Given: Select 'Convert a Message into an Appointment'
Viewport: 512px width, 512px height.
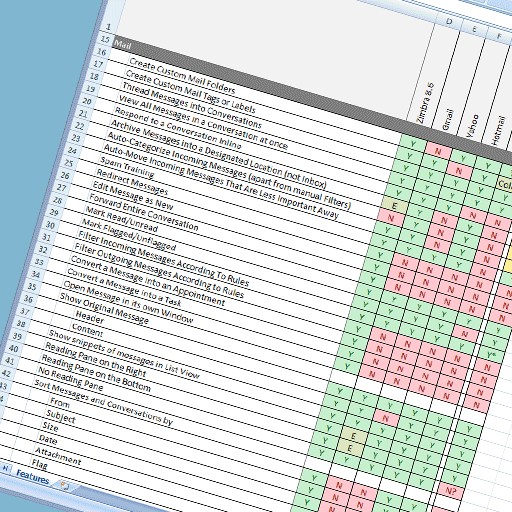Looking at the screenshot, I should [148, 281].
